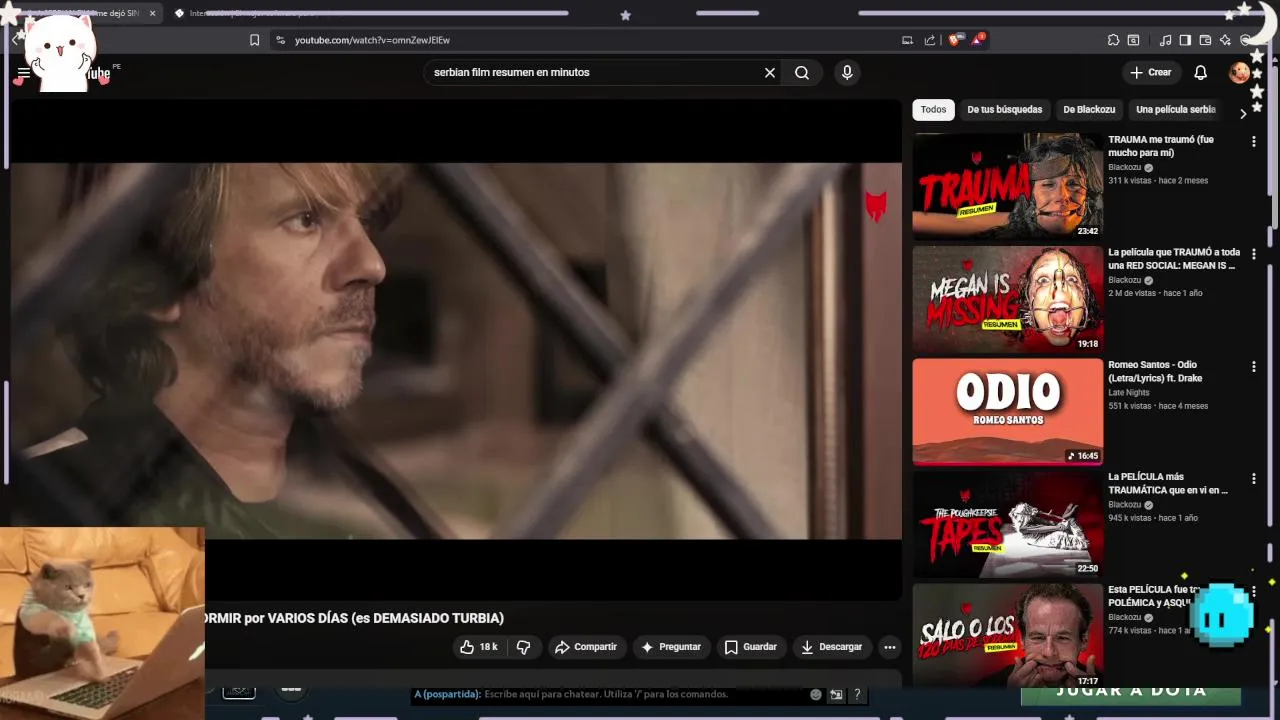The width and height of the screenshot is (1280, 720).
Task: Click the help question mark in chat bar
Action: click(857, 694)
